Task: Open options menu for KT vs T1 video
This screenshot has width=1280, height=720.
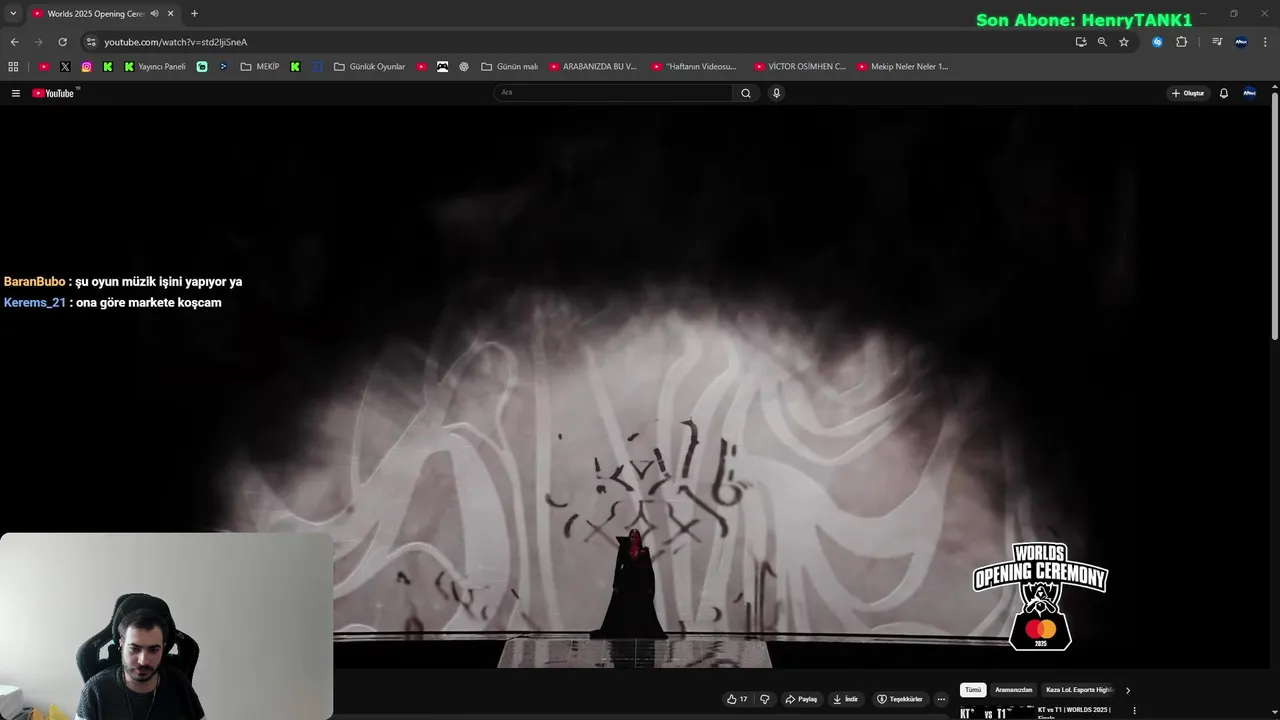Action: pyautogui.click(x=1134, y=711)
